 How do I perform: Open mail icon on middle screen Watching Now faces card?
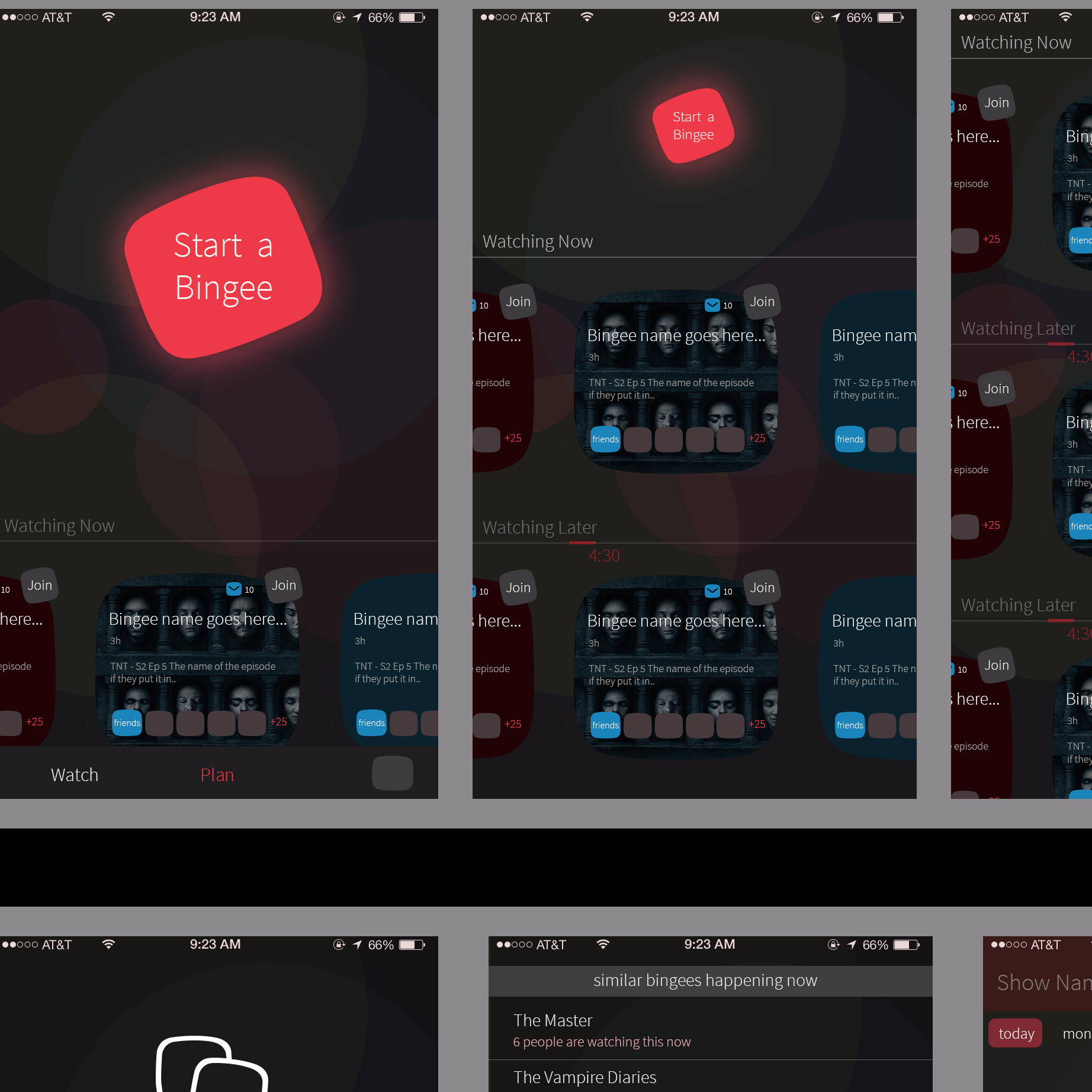pos(712,305)
